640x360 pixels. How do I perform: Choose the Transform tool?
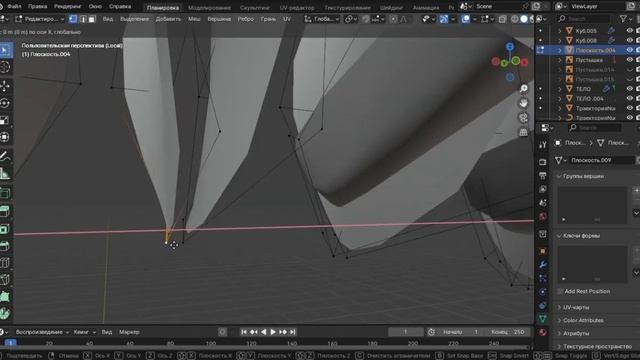[x=5, y=137]
